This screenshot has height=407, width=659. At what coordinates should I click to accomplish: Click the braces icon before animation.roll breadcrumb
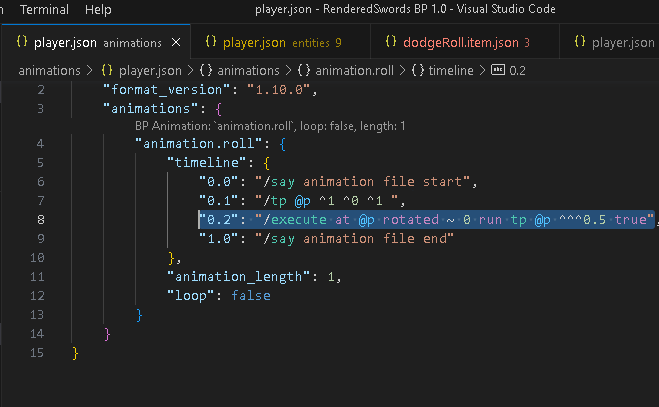(x=304, y=70)
